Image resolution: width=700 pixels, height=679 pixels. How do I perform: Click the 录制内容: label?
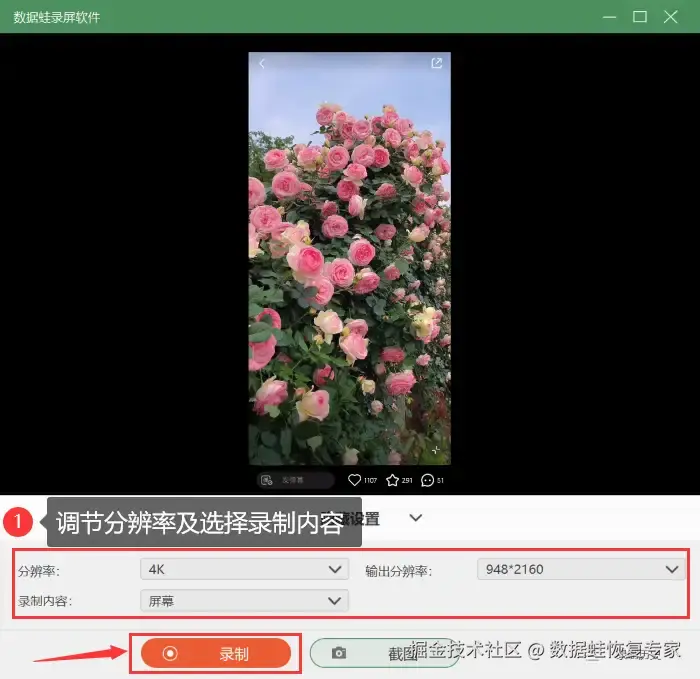(45, 601)
